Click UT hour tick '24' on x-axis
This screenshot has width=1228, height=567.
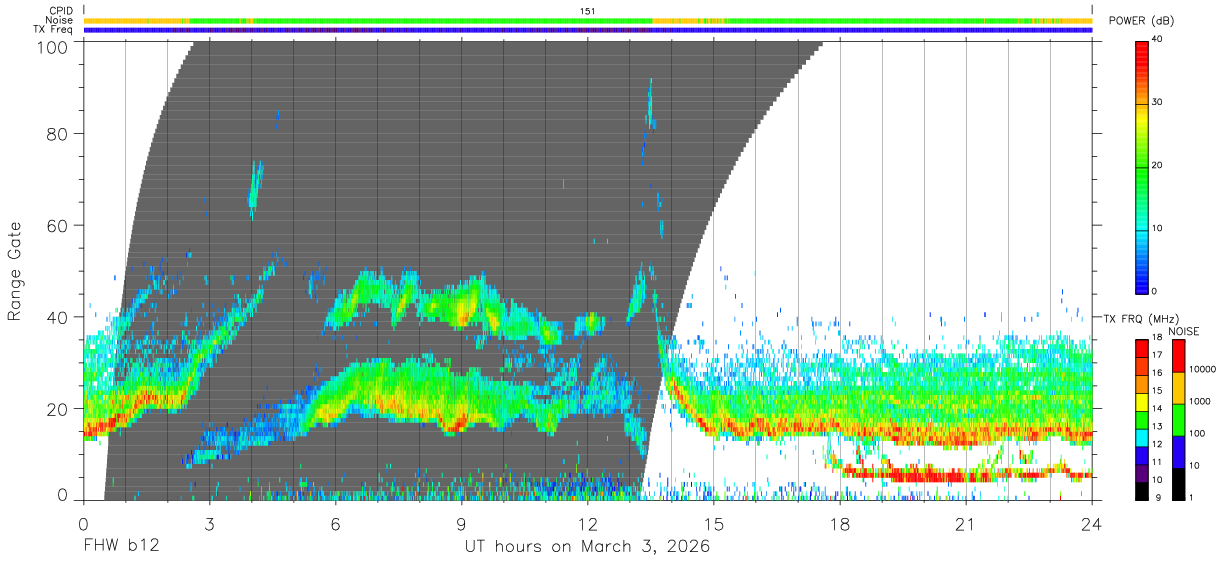[x=1092, y=523]
